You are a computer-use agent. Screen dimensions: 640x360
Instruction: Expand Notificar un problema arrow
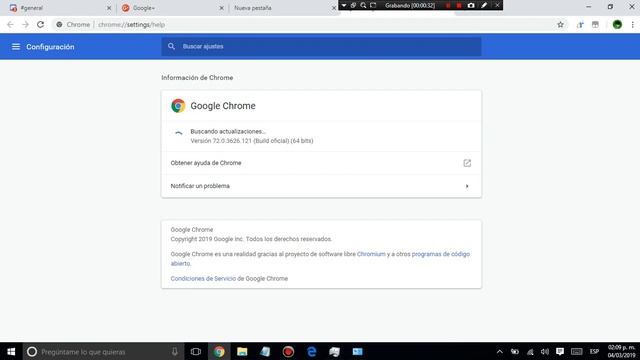pyautogui.click(x=467, y=186)
